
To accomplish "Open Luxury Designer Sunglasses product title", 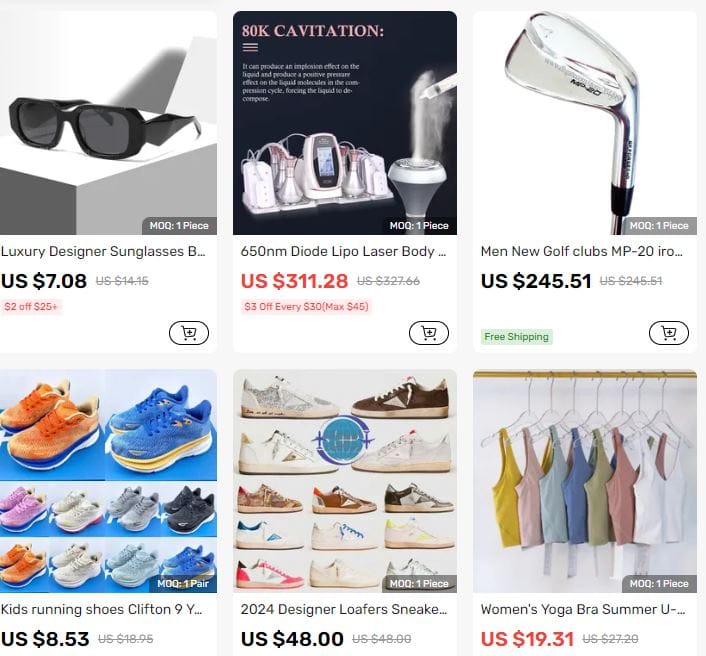I will point(103,251).
